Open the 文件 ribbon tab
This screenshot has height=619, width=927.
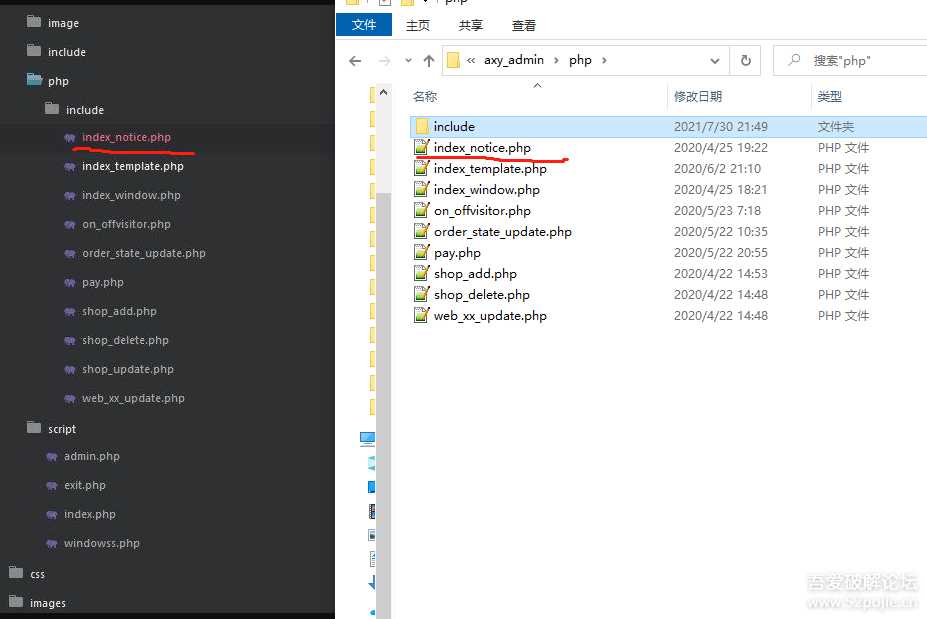point(364,25)
